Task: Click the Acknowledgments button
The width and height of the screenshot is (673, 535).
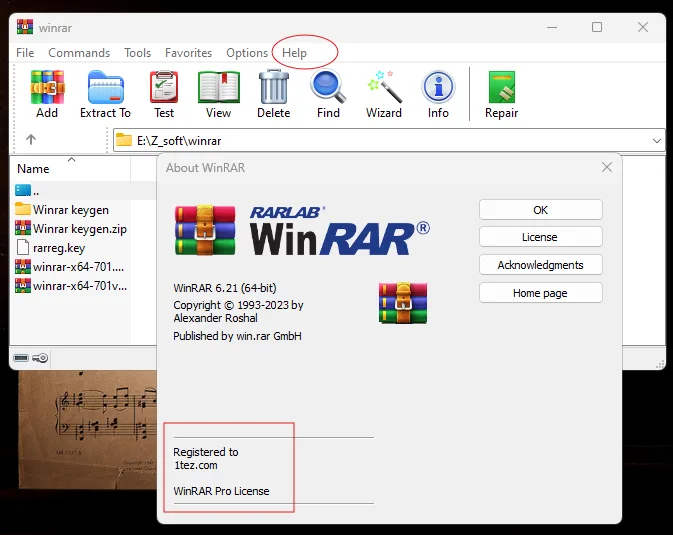Action: (x=540, y=265)
